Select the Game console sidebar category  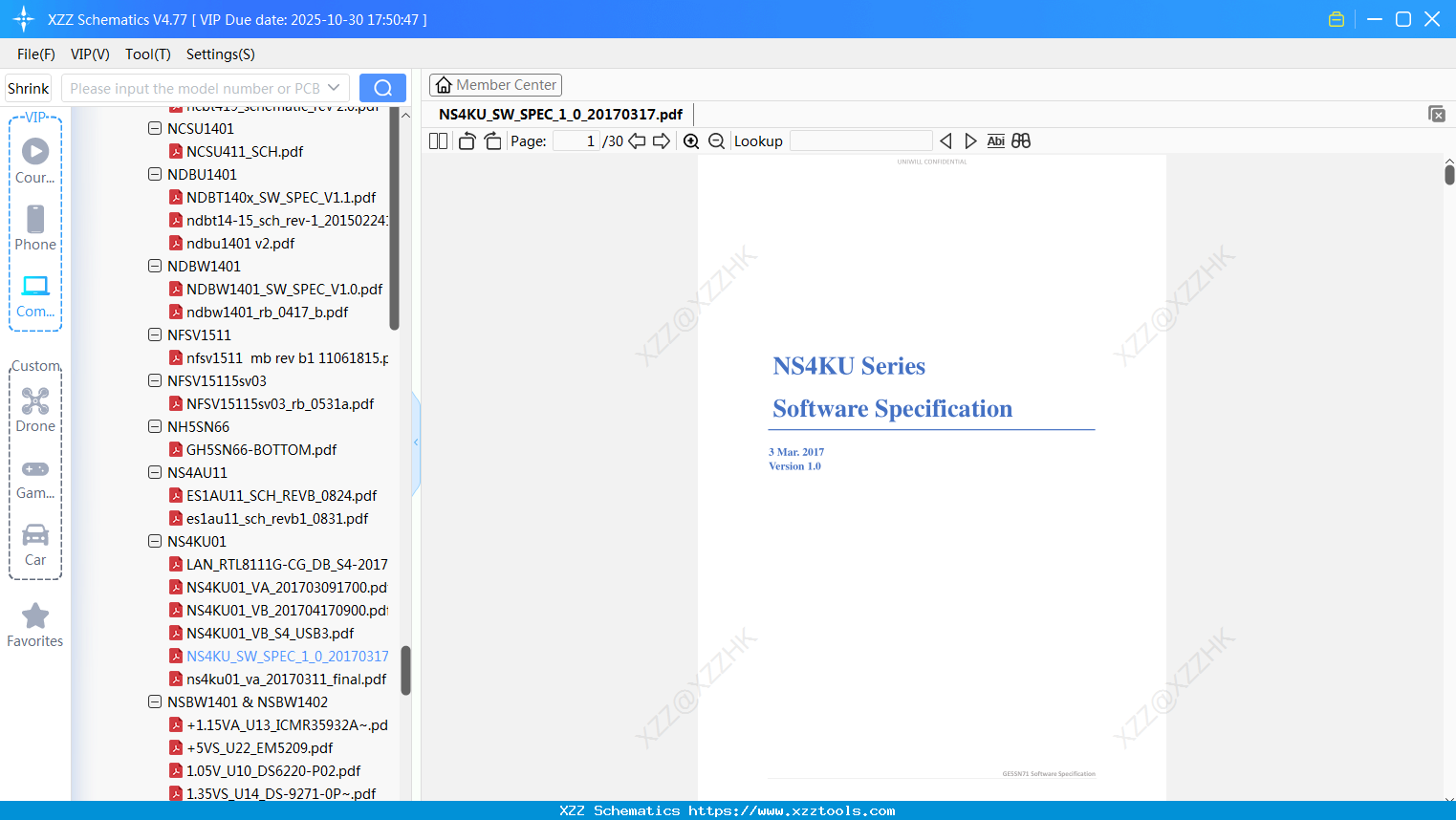click(35, 479)
